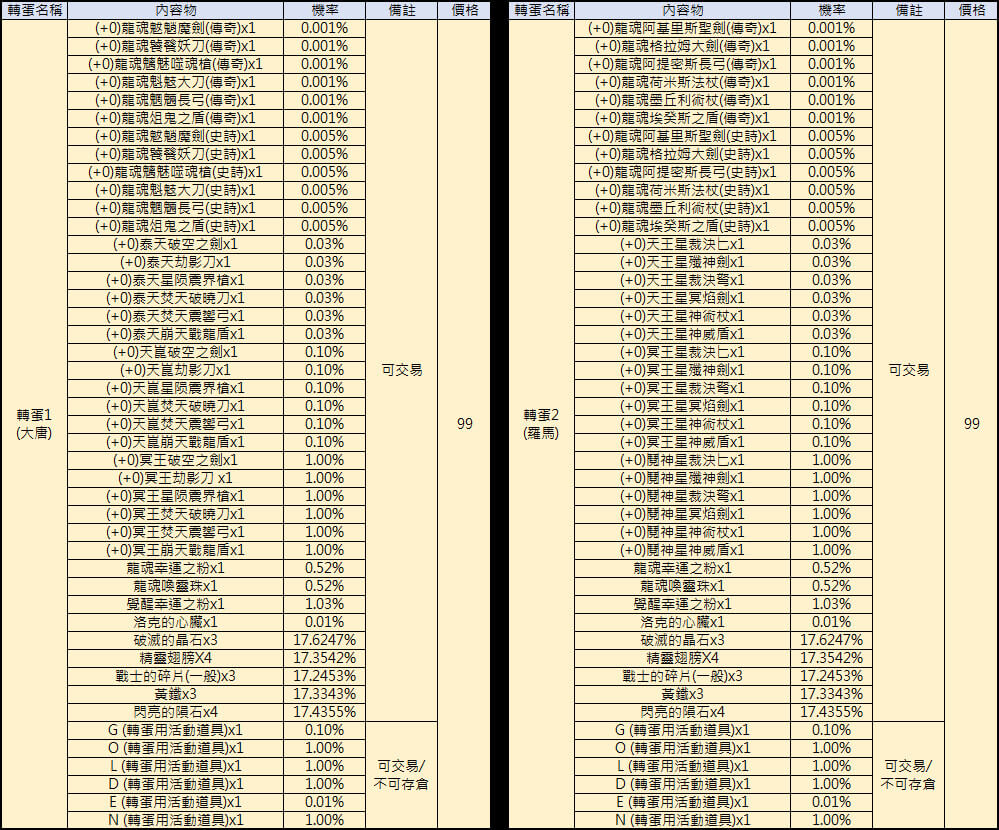
Task: Click the 轉蛋1 (大唐) gacha name cell
Action: coord(34,423)
